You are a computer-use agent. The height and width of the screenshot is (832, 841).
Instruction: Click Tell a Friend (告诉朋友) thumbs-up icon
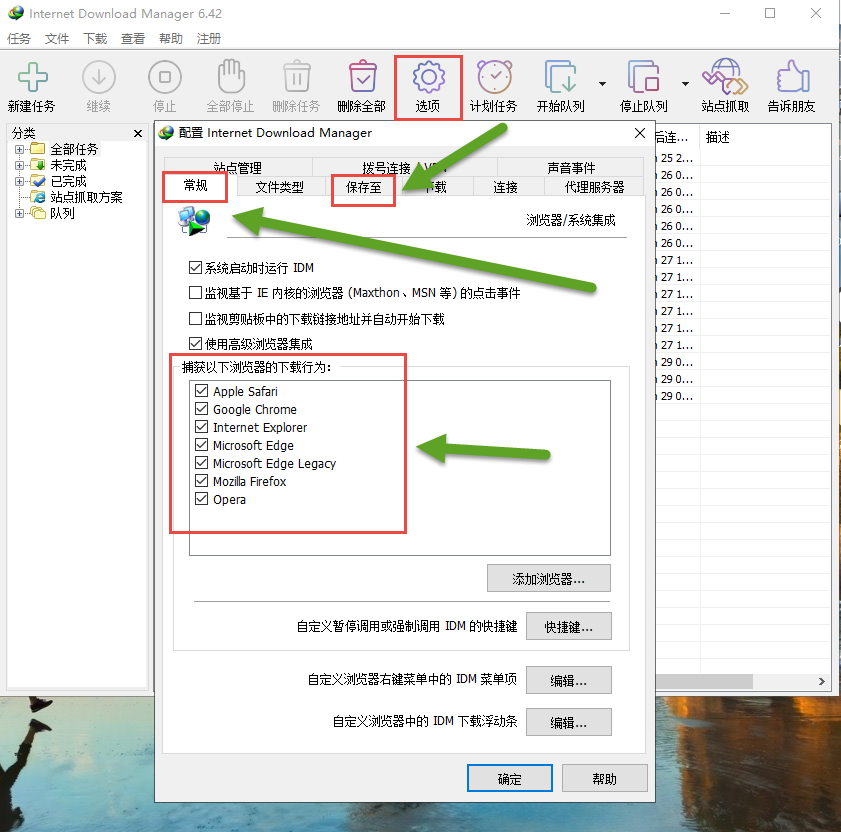click(x=792, y=77)
